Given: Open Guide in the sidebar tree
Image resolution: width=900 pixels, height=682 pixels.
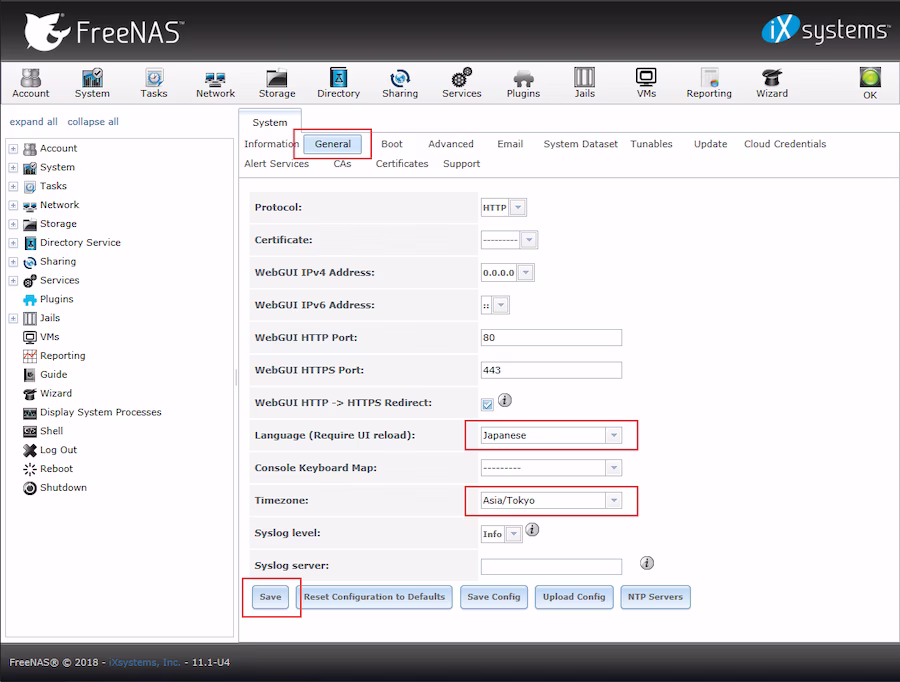Looking at the screenshot, I should pos(45,374).
